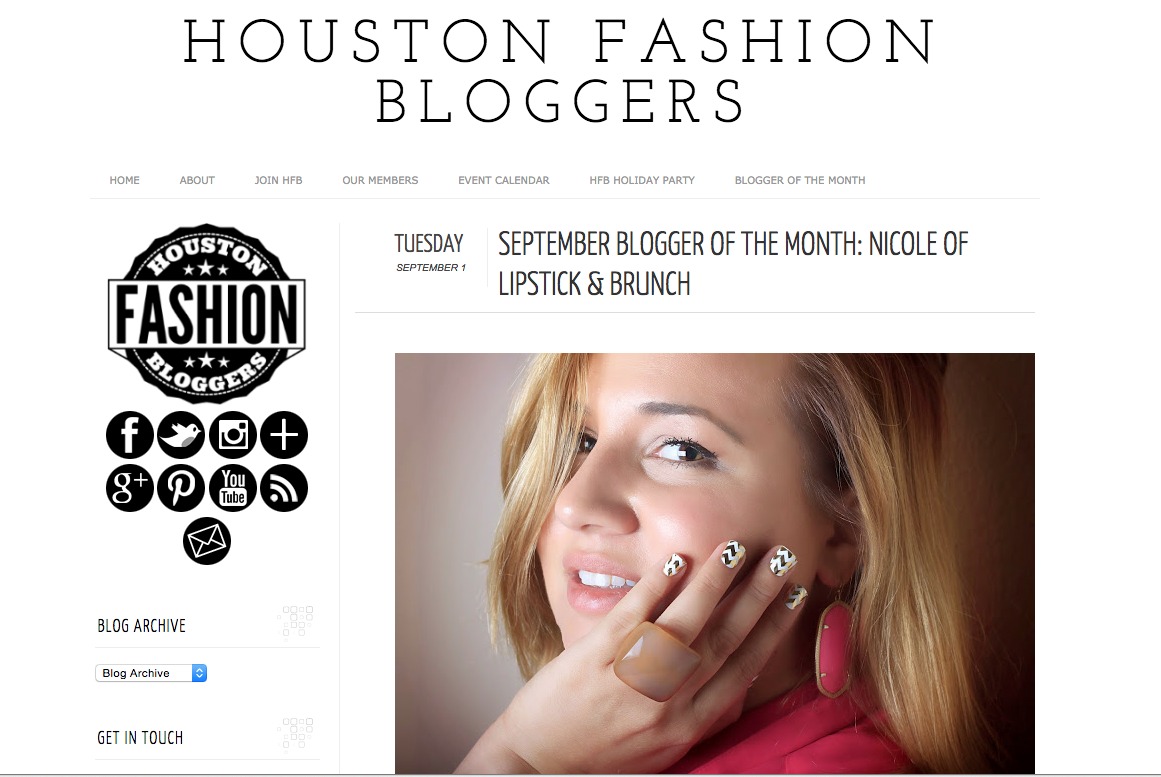Select Our Members menu item

tap(380, 180)
